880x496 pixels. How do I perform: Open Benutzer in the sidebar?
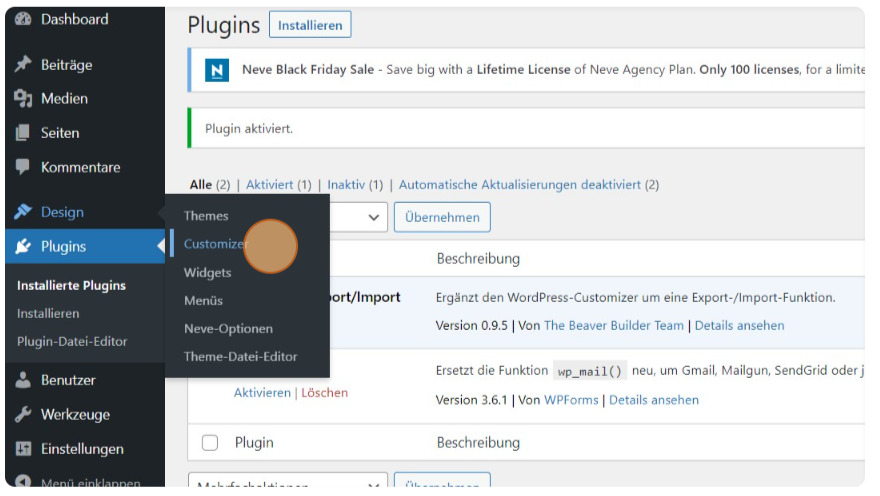click(x=68, y=380)
